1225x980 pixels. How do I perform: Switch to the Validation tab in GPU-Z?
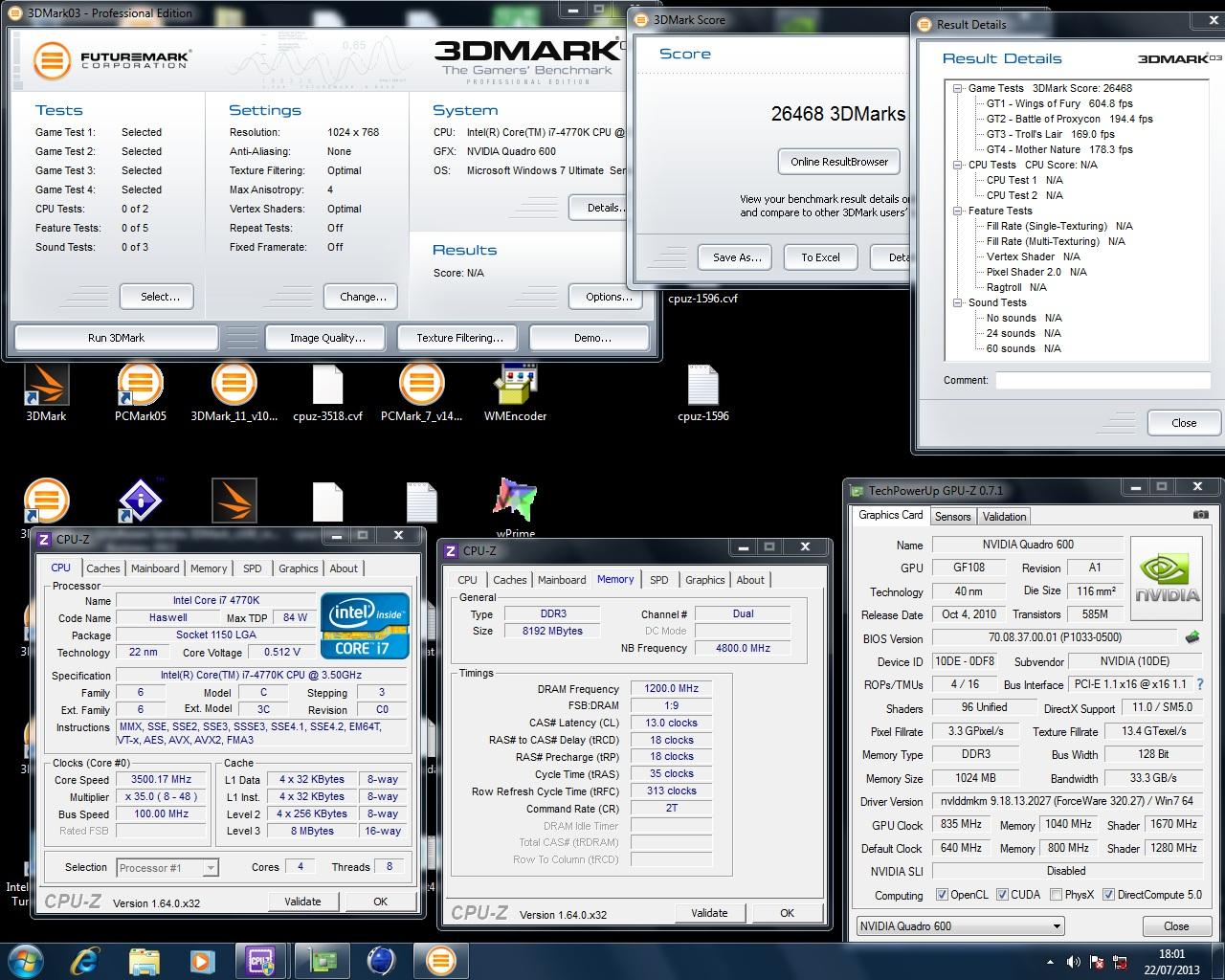coord(1004,516)
